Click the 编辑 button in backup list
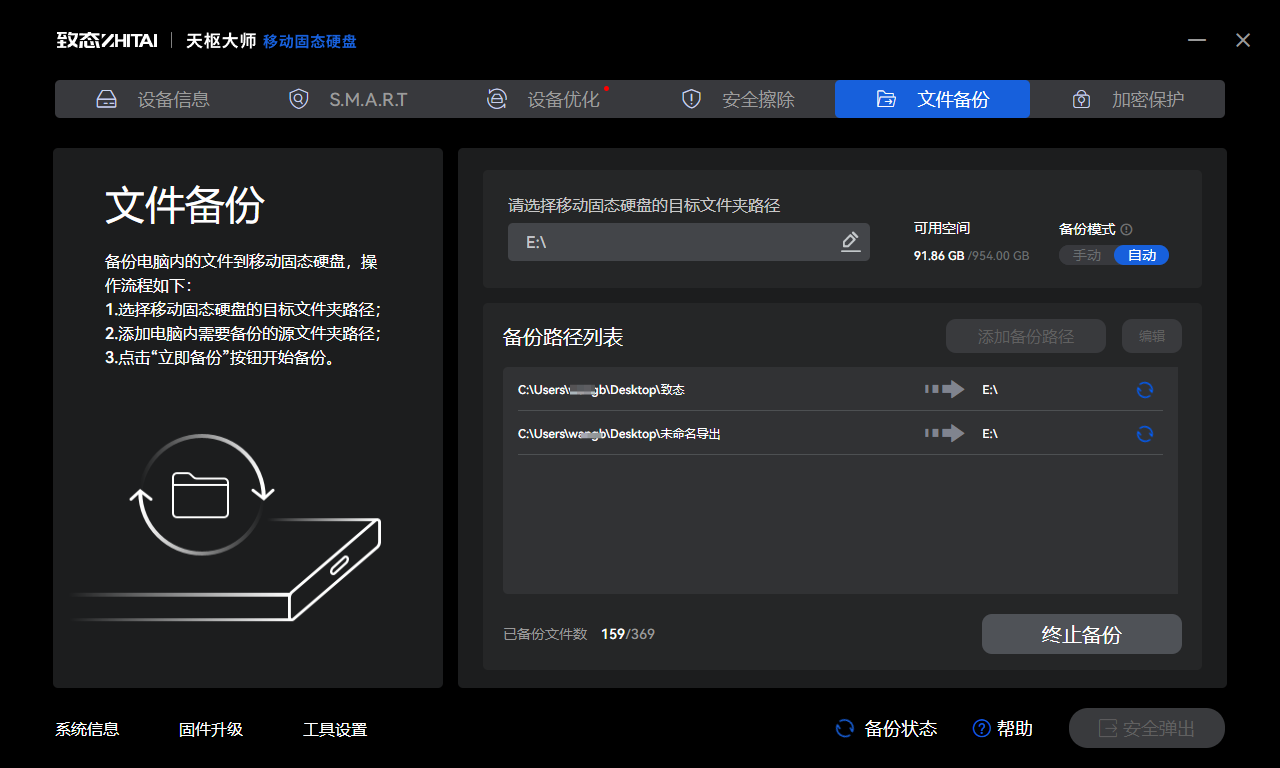Screen dimensions: 1280x768 1152,336
